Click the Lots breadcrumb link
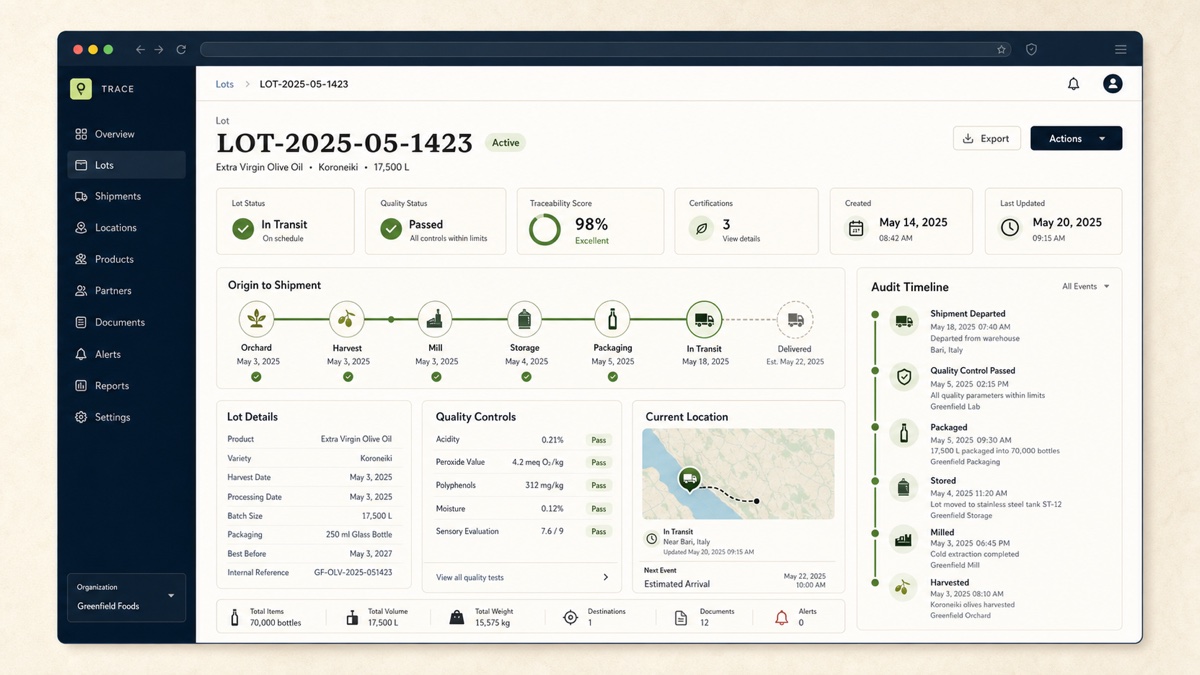This screenshot has height=675, width=1200. pyautogui.click(x=225, y=84)
